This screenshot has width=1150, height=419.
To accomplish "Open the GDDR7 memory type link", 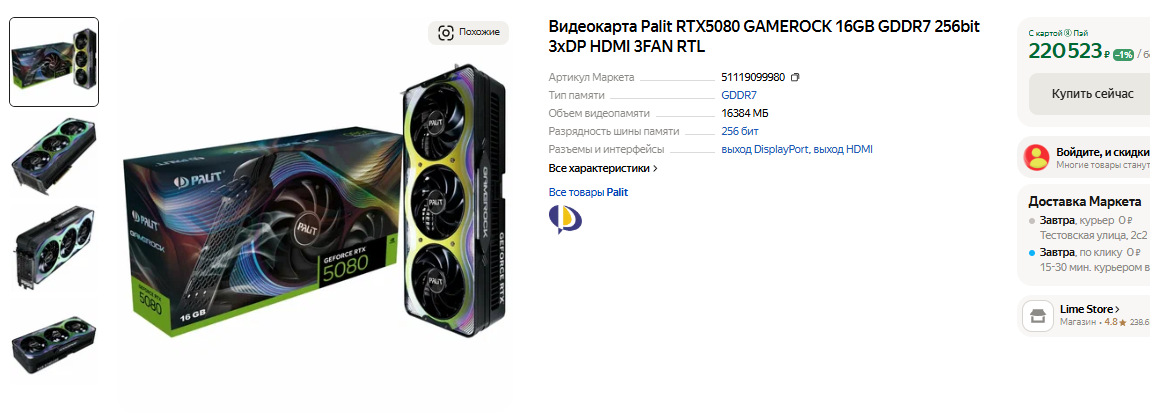I will [x=739, y=95].
